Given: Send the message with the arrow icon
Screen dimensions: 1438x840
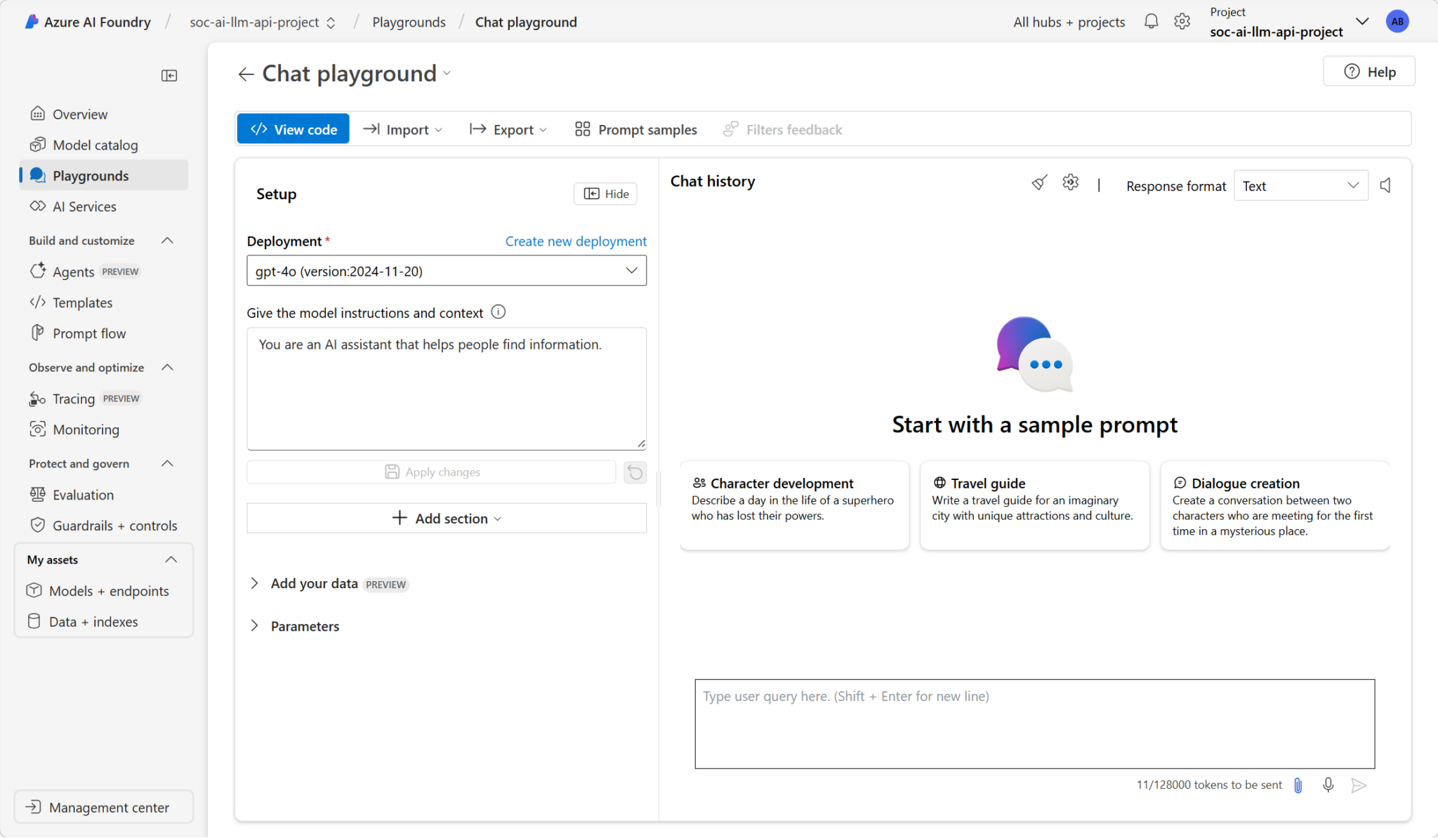Looking at the screenshot, I should (1359, 785).
